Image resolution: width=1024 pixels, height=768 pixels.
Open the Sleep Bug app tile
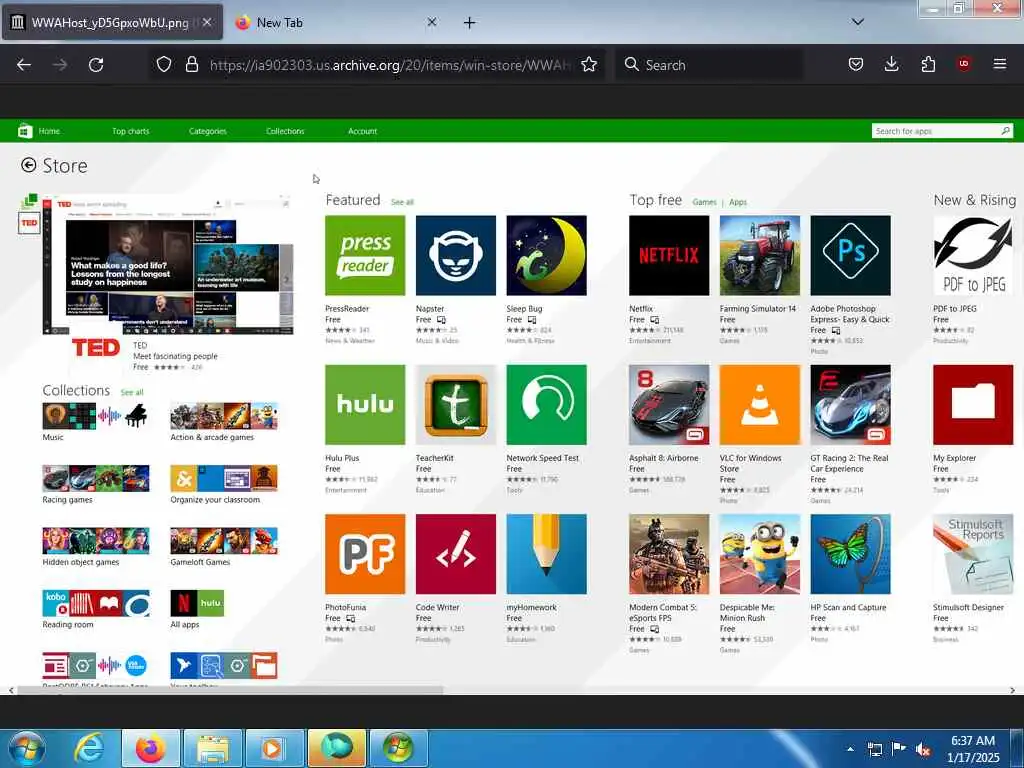(546, 255)
